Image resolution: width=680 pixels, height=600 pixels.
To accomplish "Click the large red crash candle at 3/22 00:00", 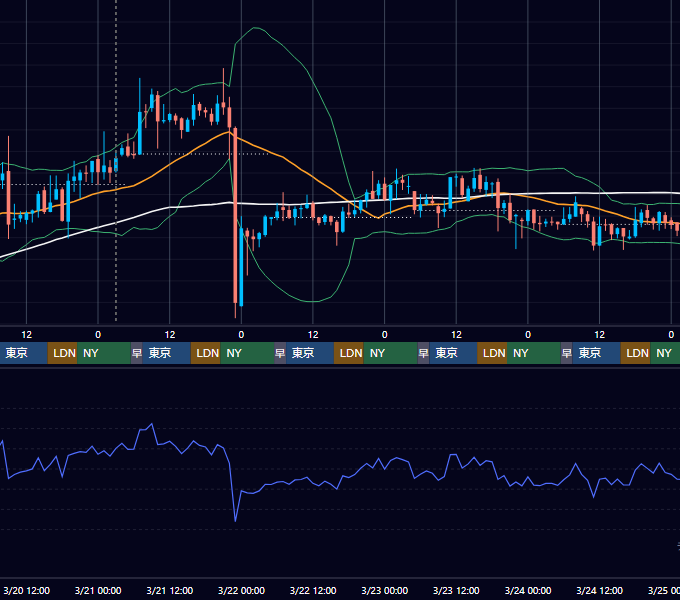I will click(x=235, y=215).
